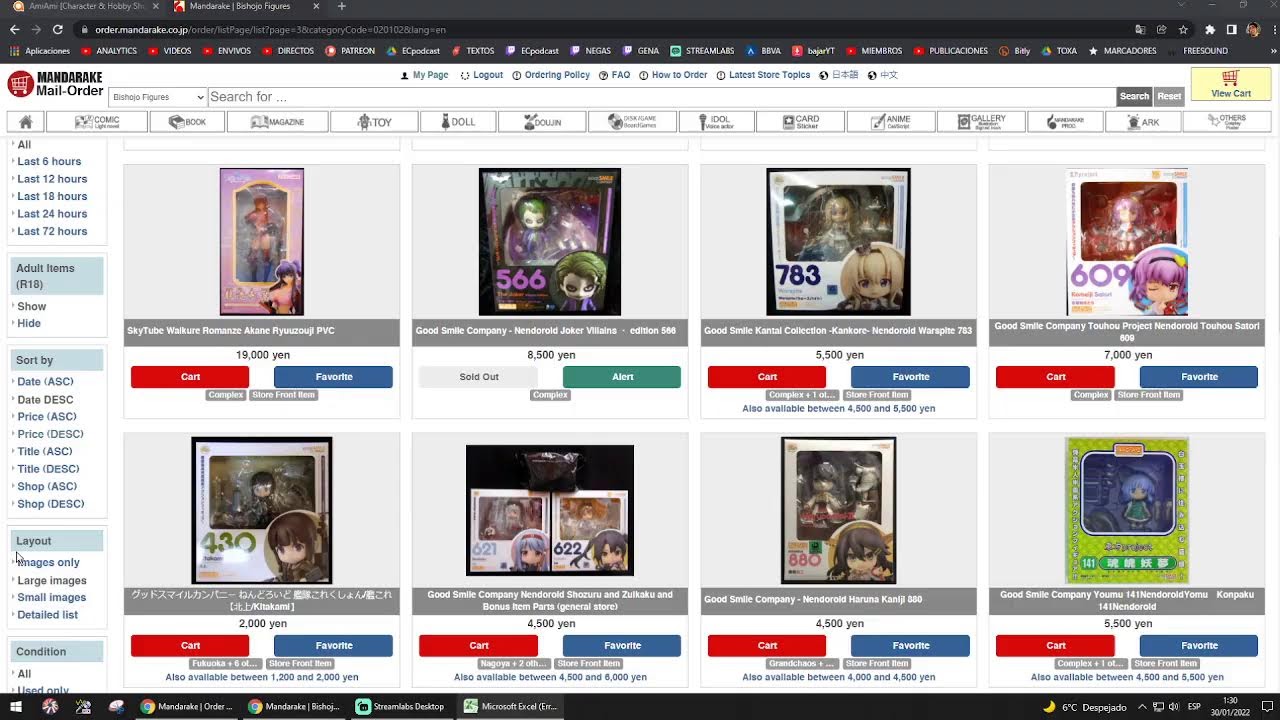Viewport: 1280px width, 720px height.
Task: Open the Mandarake Prod. category
Action: [x=1065, y=122]
